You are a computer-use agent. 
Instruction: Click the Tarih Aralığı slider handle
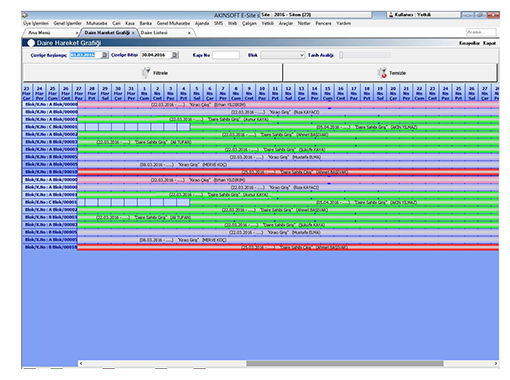click(341, 55)
